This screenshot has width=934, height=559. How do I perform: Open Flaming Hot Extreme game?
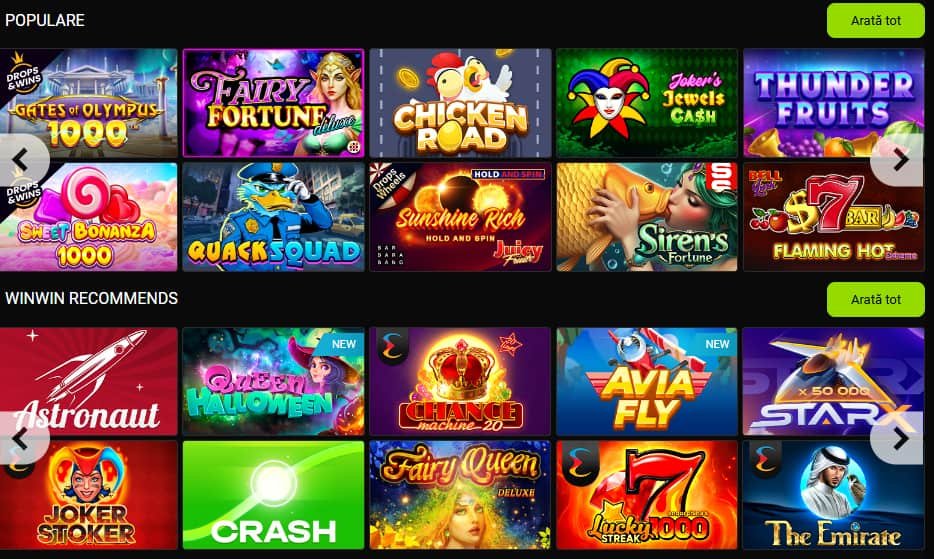pyautogui.click(x=834, y=217)
